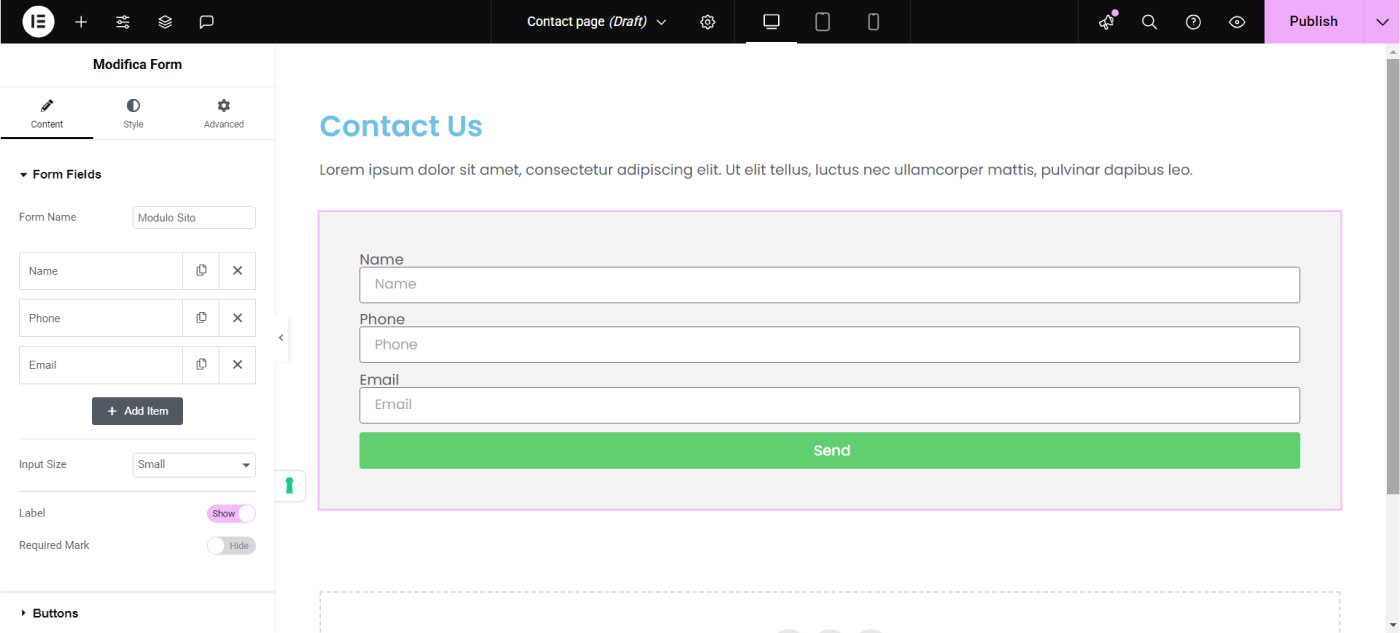Switch to the Advanced tab
Viewport: 1400px width, 633px height.
click(223, 113)
